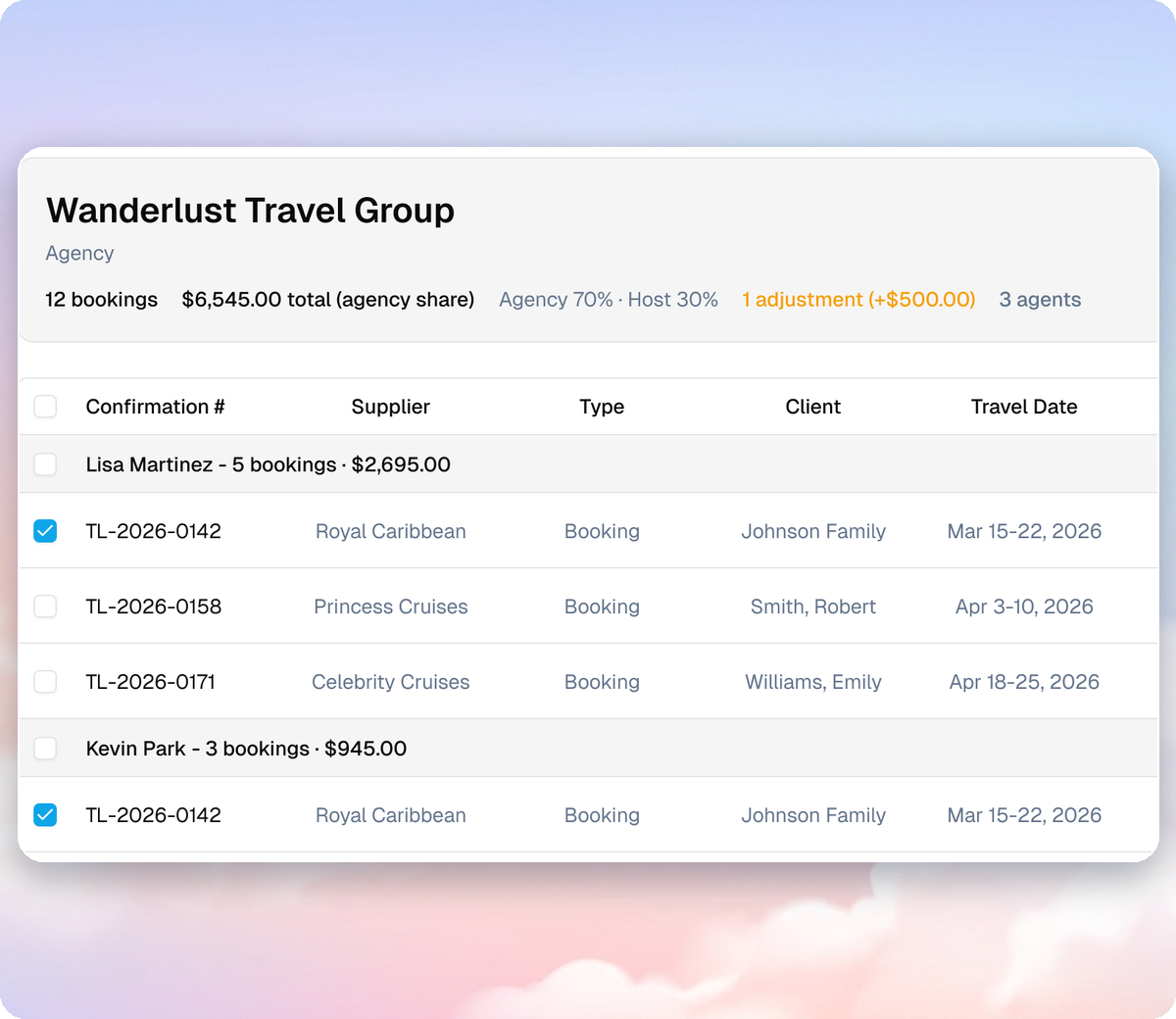The width and height of the screenshot is (1176, 1019).
Task: Click the $6,545.00 total (agency share) text
Action: pos(328,300)
